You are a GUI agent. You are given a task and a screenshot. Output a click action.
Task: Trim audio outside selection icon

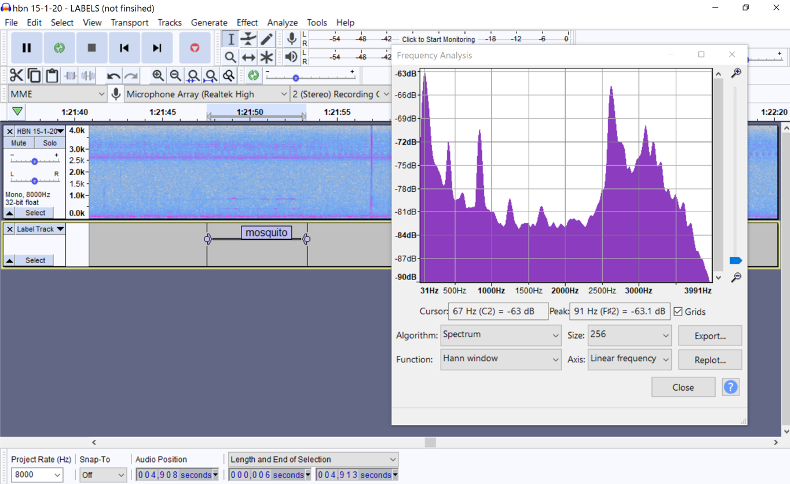tap(70, 76)
